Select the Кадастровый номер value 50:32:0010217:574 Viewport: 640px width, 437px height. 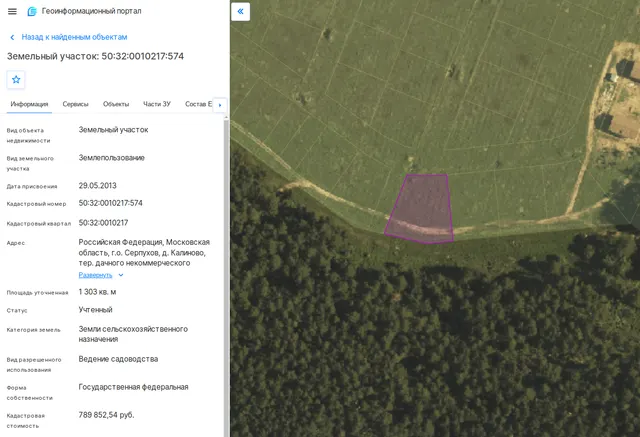pyautogui.click(x=111, y=203)
